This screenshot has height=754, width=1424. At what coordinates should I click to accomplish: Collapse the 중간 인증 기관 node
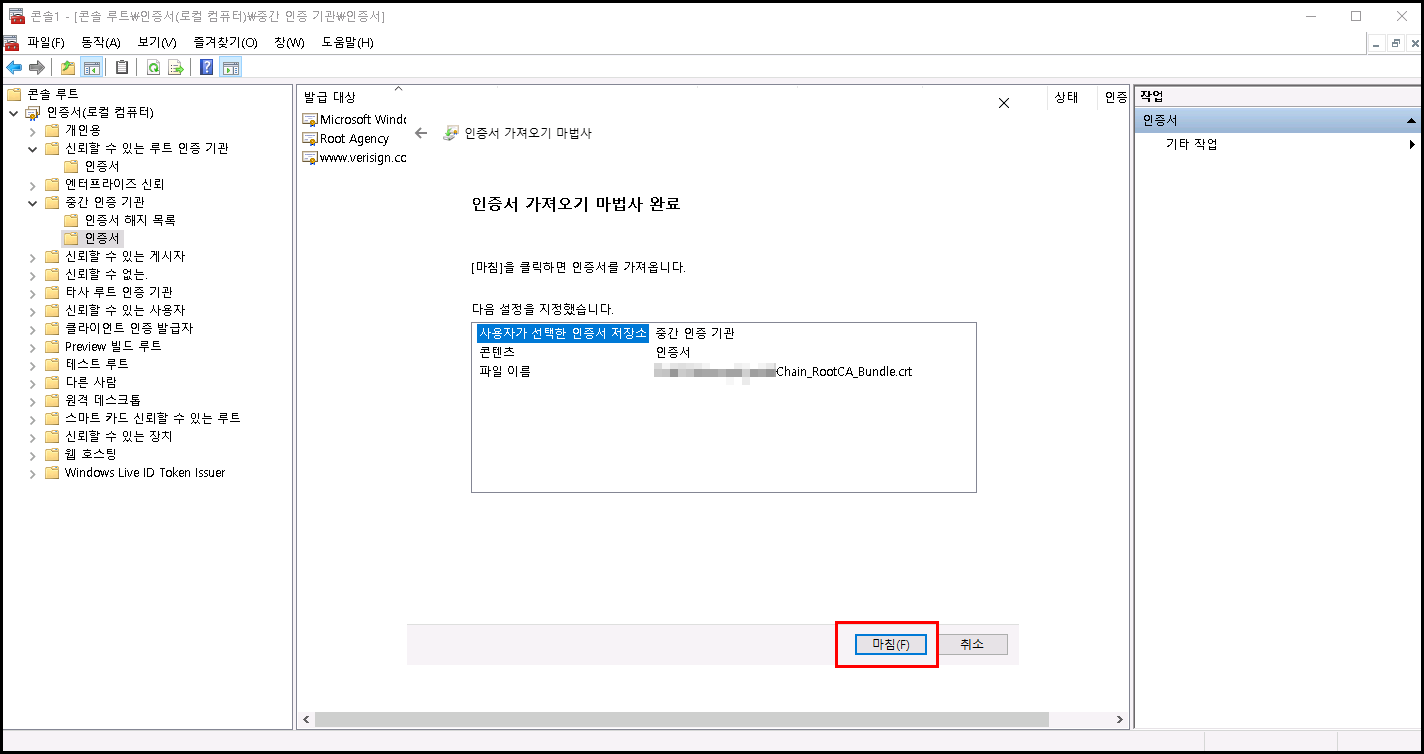[34, 203]
